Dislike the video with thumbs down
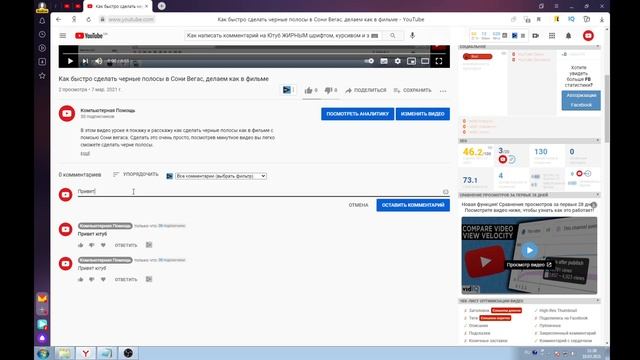 pos(328,90)
